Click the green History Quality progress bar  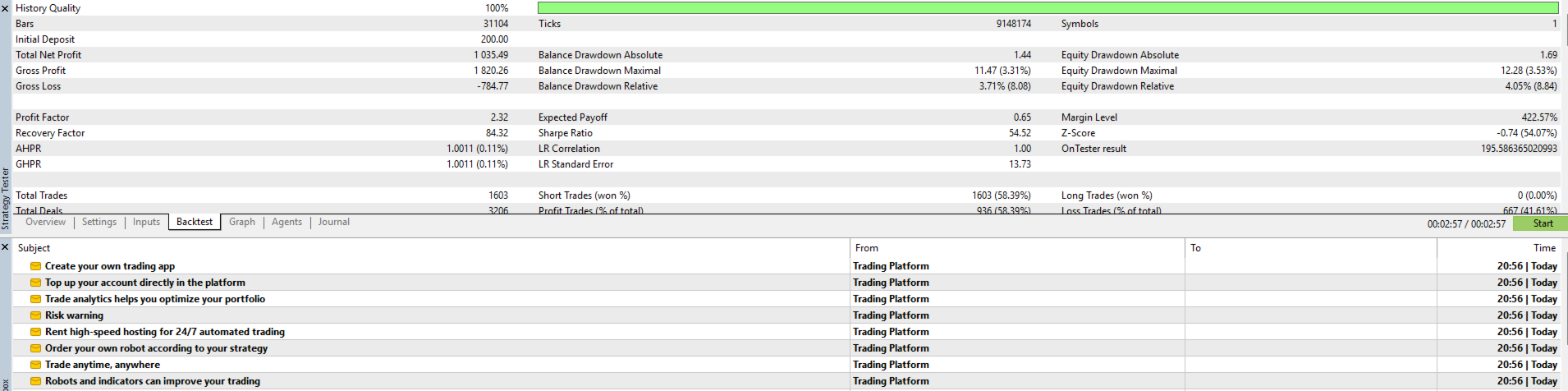[1048, 8]
